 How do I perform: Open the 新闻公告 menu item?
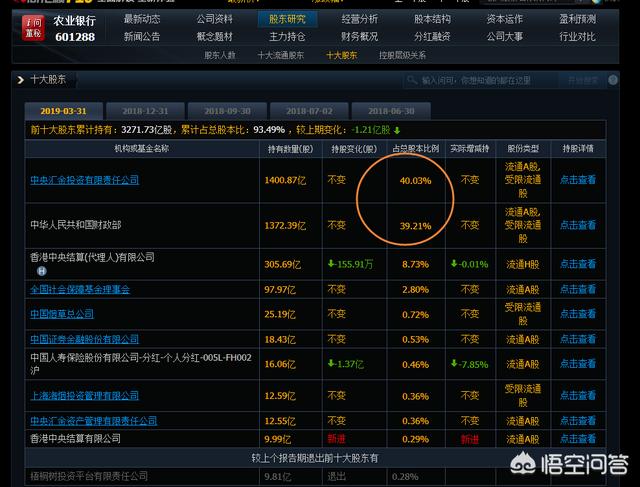tap(142, 37)
